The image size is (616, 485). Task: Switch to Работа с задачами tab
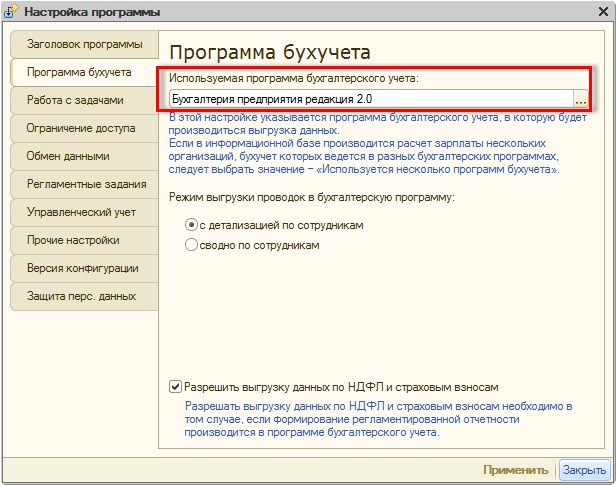click(84, 100)
